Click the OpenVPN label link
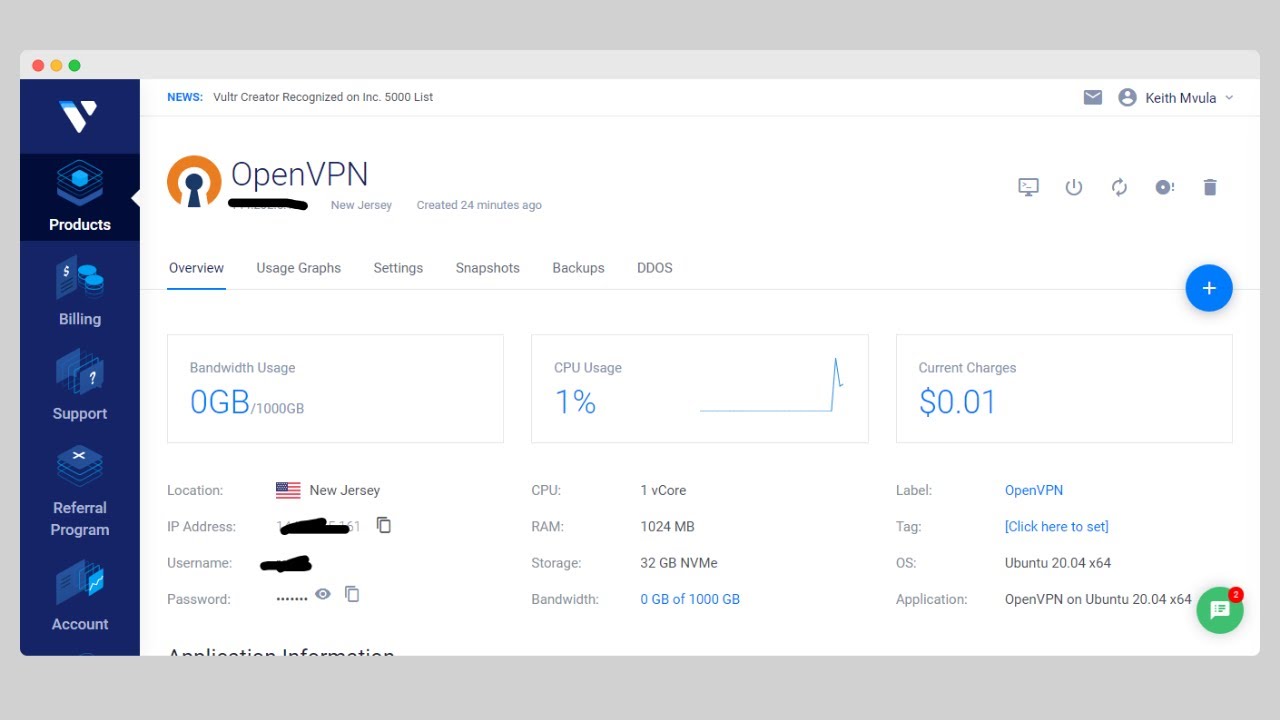Screen dimensions: 1280x720 1034,490
